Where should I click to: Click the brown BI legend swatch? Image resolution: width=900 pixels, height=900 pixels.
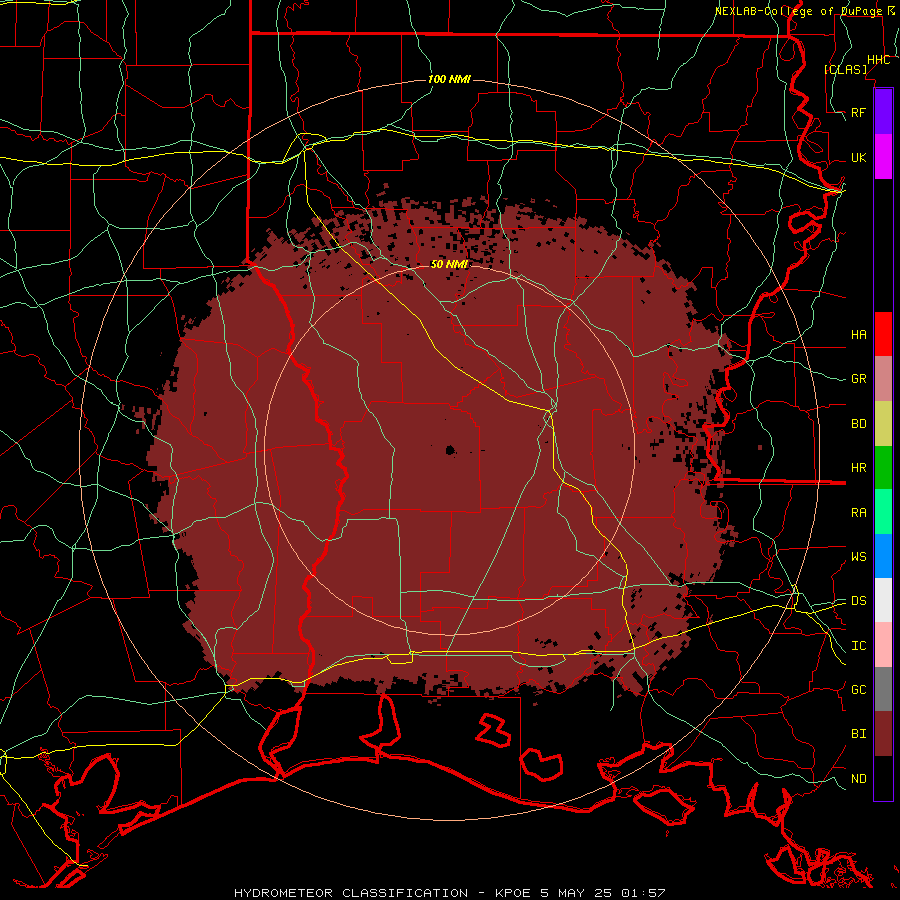883,734
